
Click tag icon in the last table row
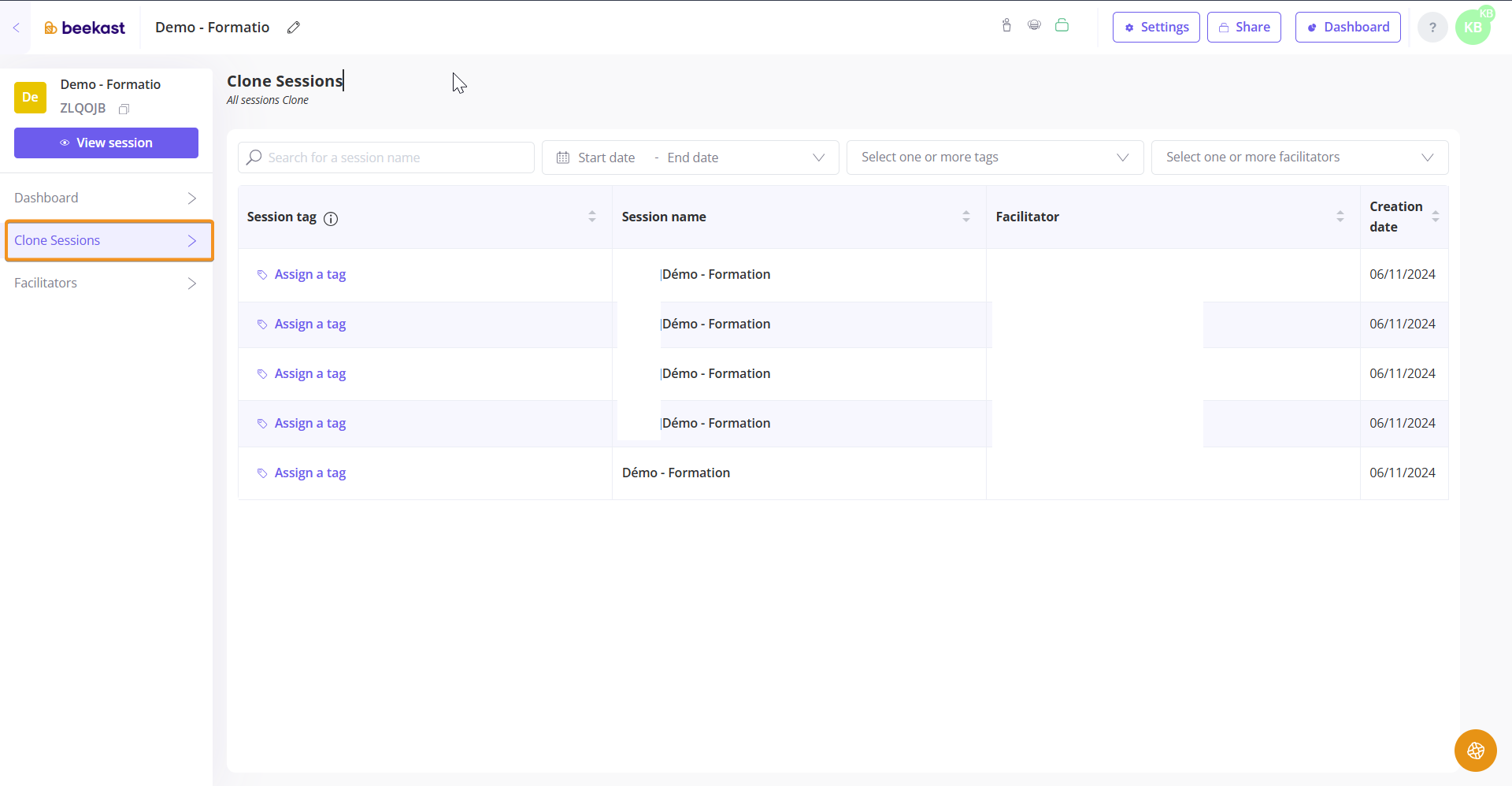pyautogui.click(x=262, y=473)
